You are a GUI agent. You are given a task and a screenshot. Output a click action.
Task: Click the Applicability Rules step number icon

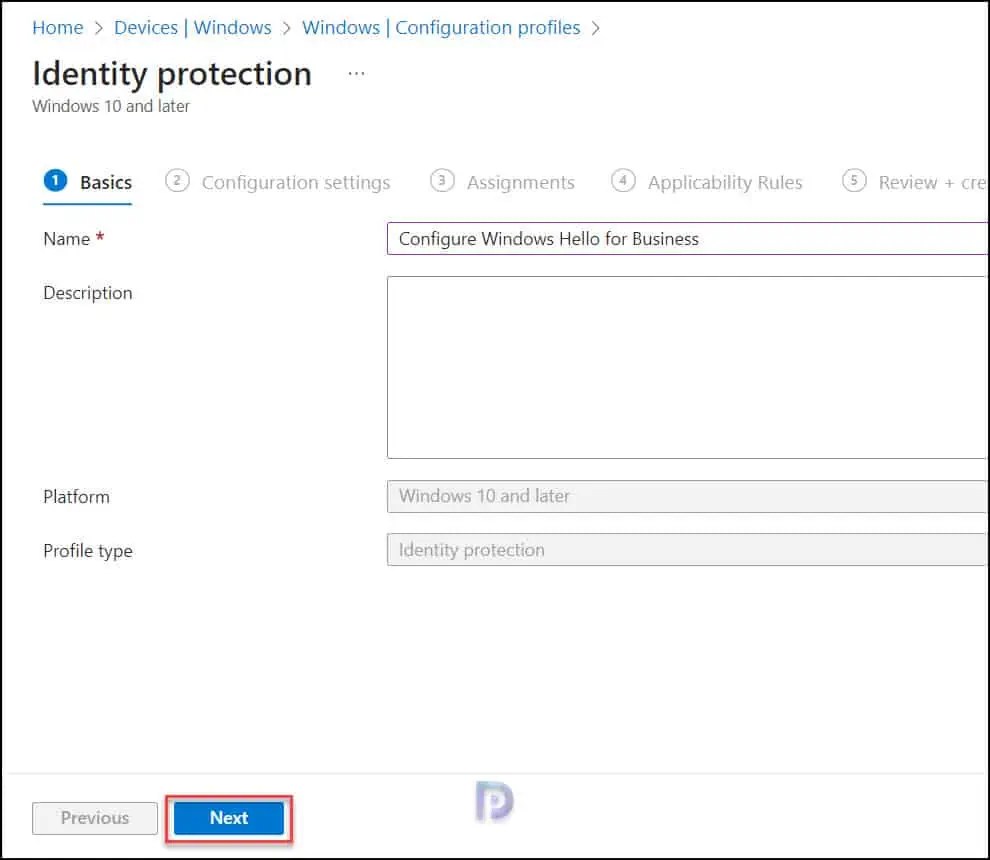(623, 181)
